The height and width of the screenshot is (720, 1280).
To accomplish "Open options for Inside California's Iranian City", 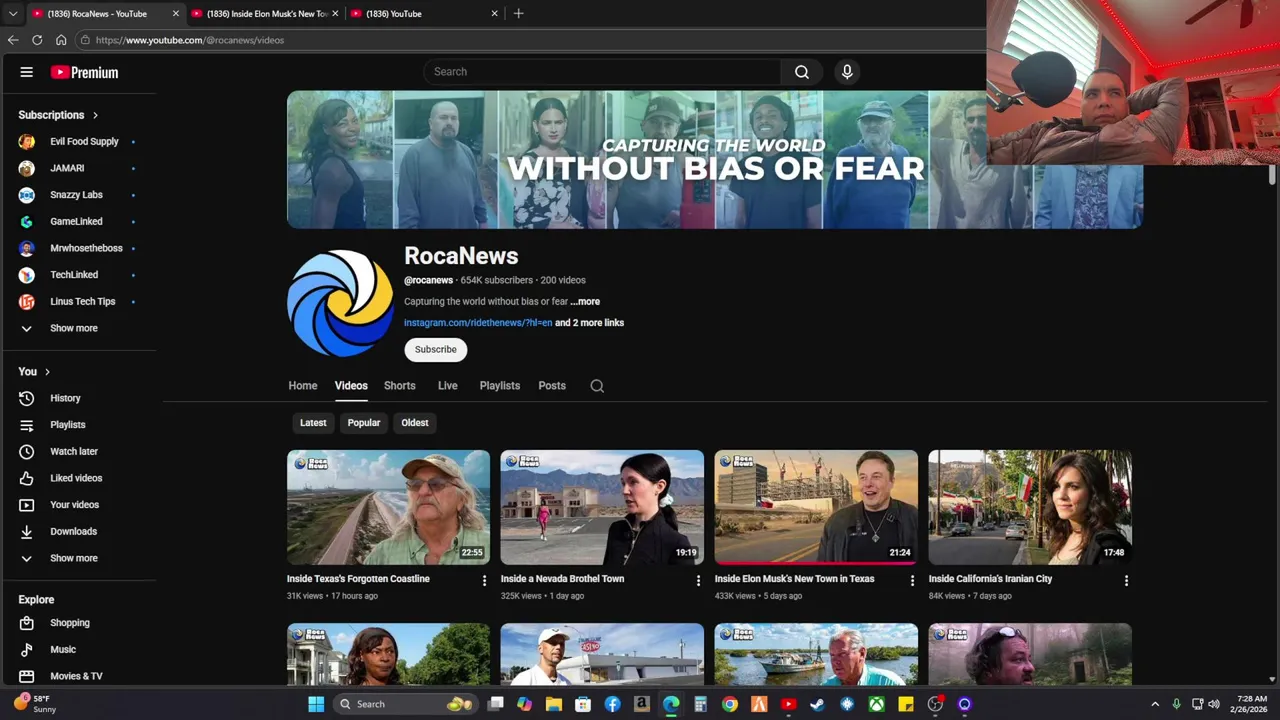I will tap(1126, 580).
